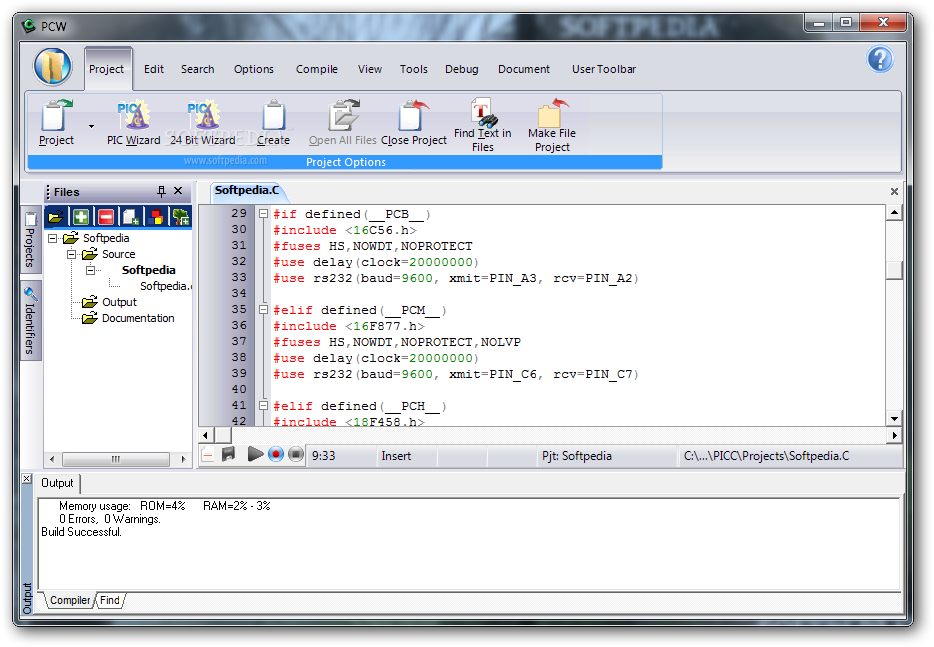Launch the 24 Bit Wizard
The width and height of the screenshot is (934, 647).
pyautogui.click(x=203, y=123)
